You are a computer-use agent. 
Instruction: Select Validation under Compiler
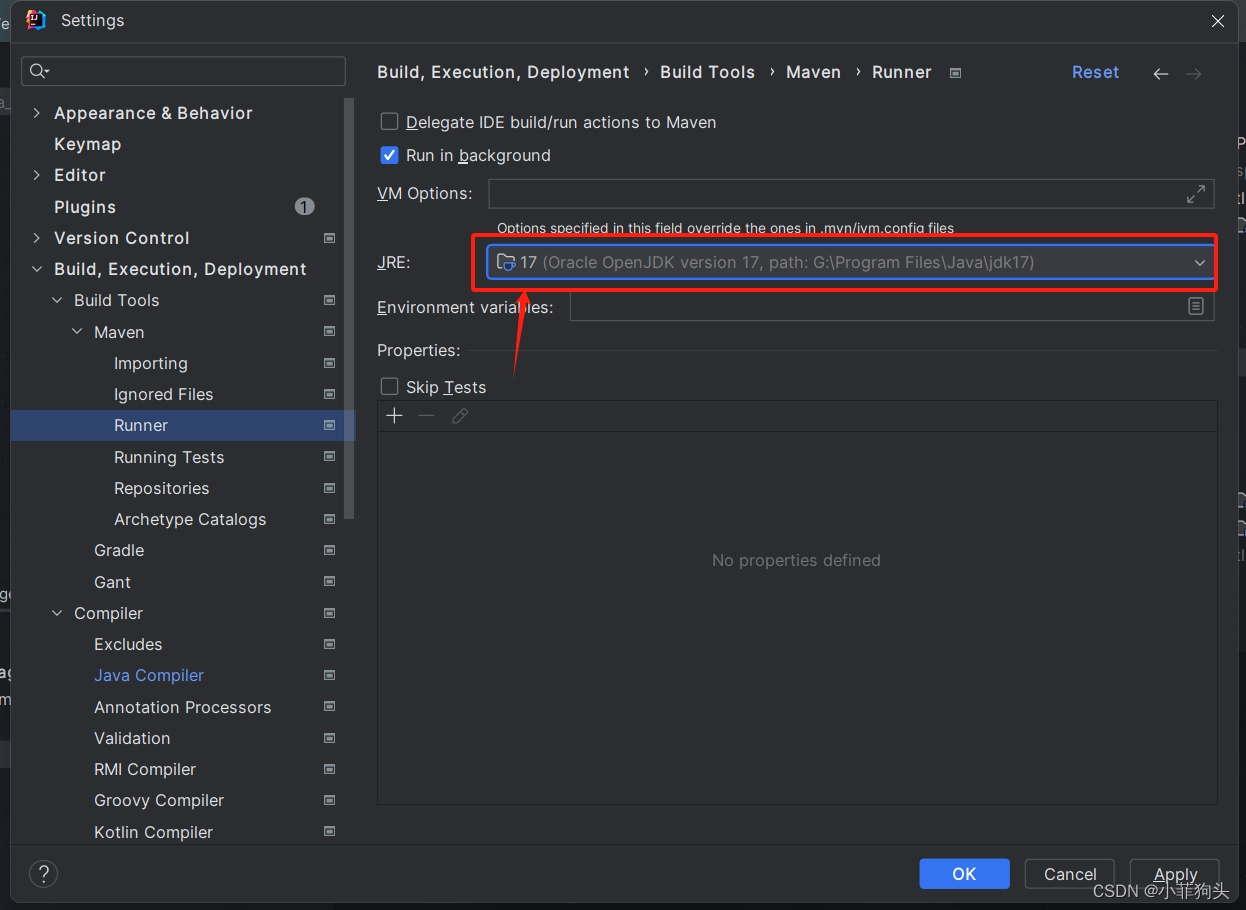pos(132,738)
